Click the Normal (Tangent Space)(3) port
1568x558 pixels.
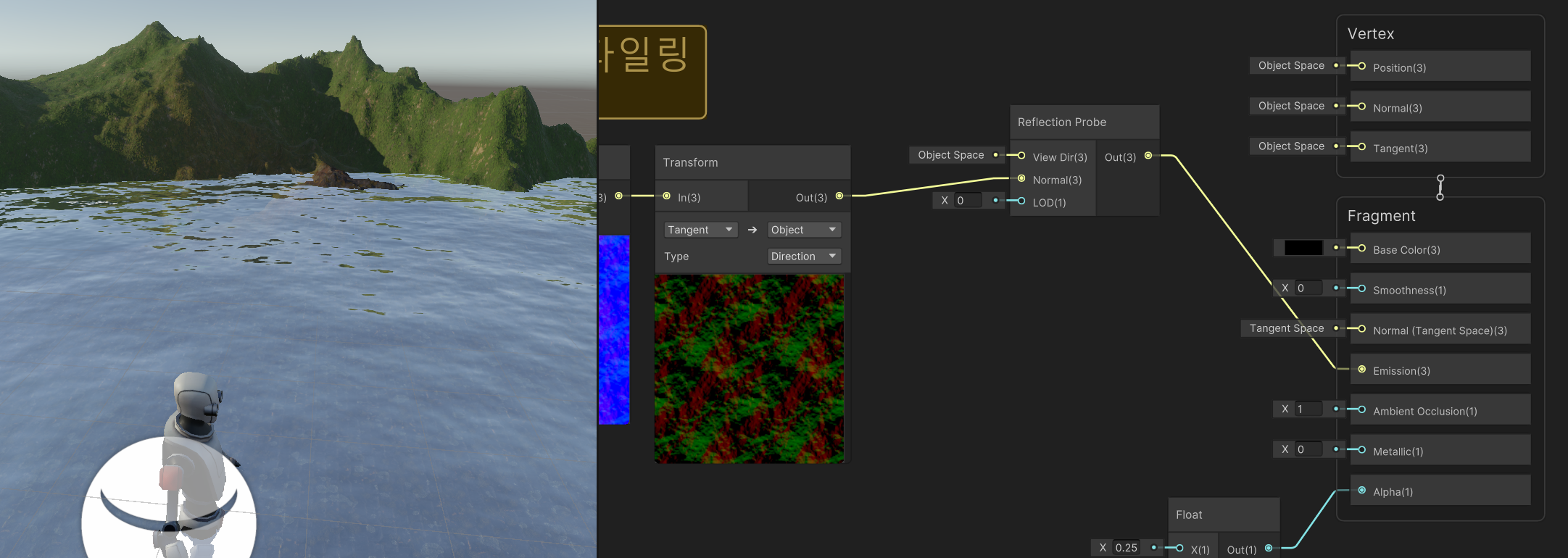click(1362, 329)
